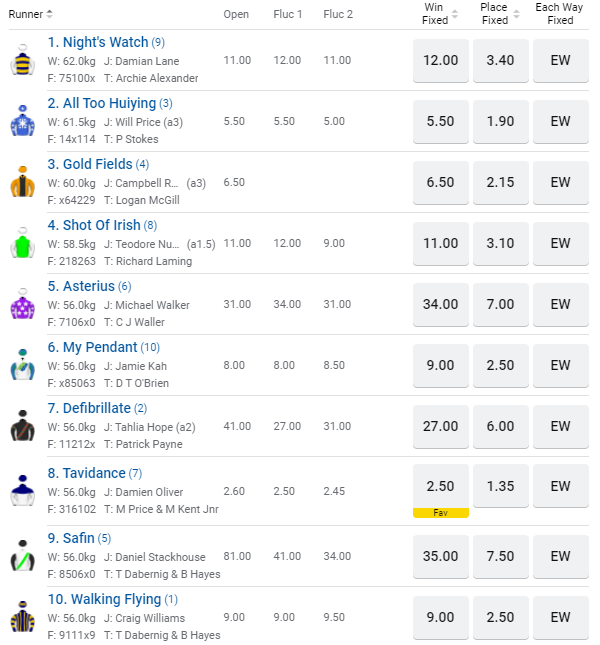Select Safin win odds 35.00
This screenshot has width=600, height=645.
[x=440, y=556]
